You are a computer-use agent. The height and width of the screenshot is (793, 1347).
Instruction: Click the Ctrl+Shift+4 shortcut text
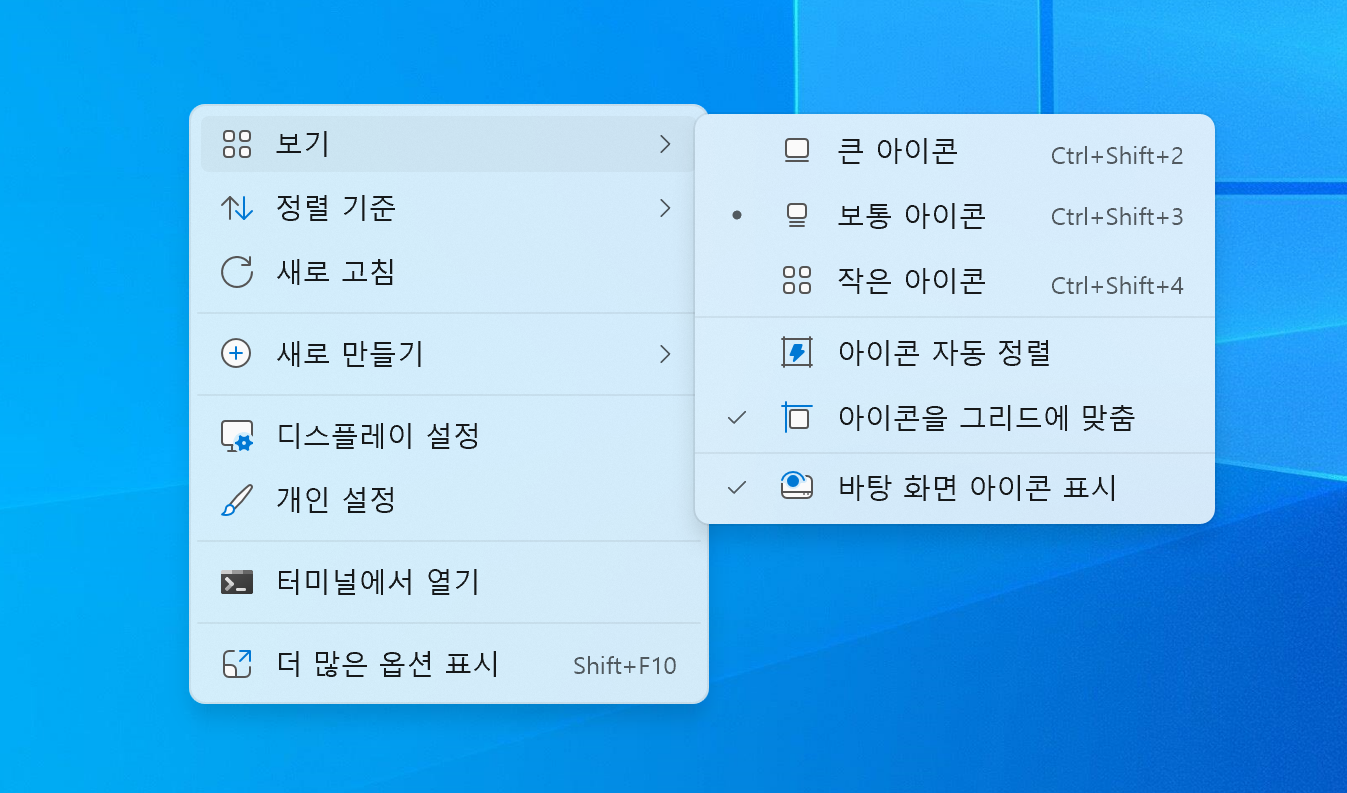(1117, 286)
